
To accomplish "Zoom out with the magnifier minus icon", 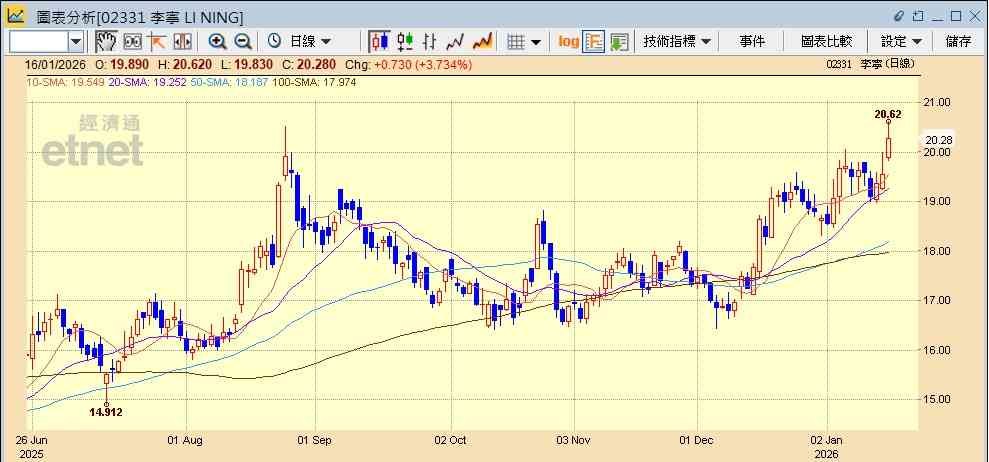I will click(x=243, y=42).
